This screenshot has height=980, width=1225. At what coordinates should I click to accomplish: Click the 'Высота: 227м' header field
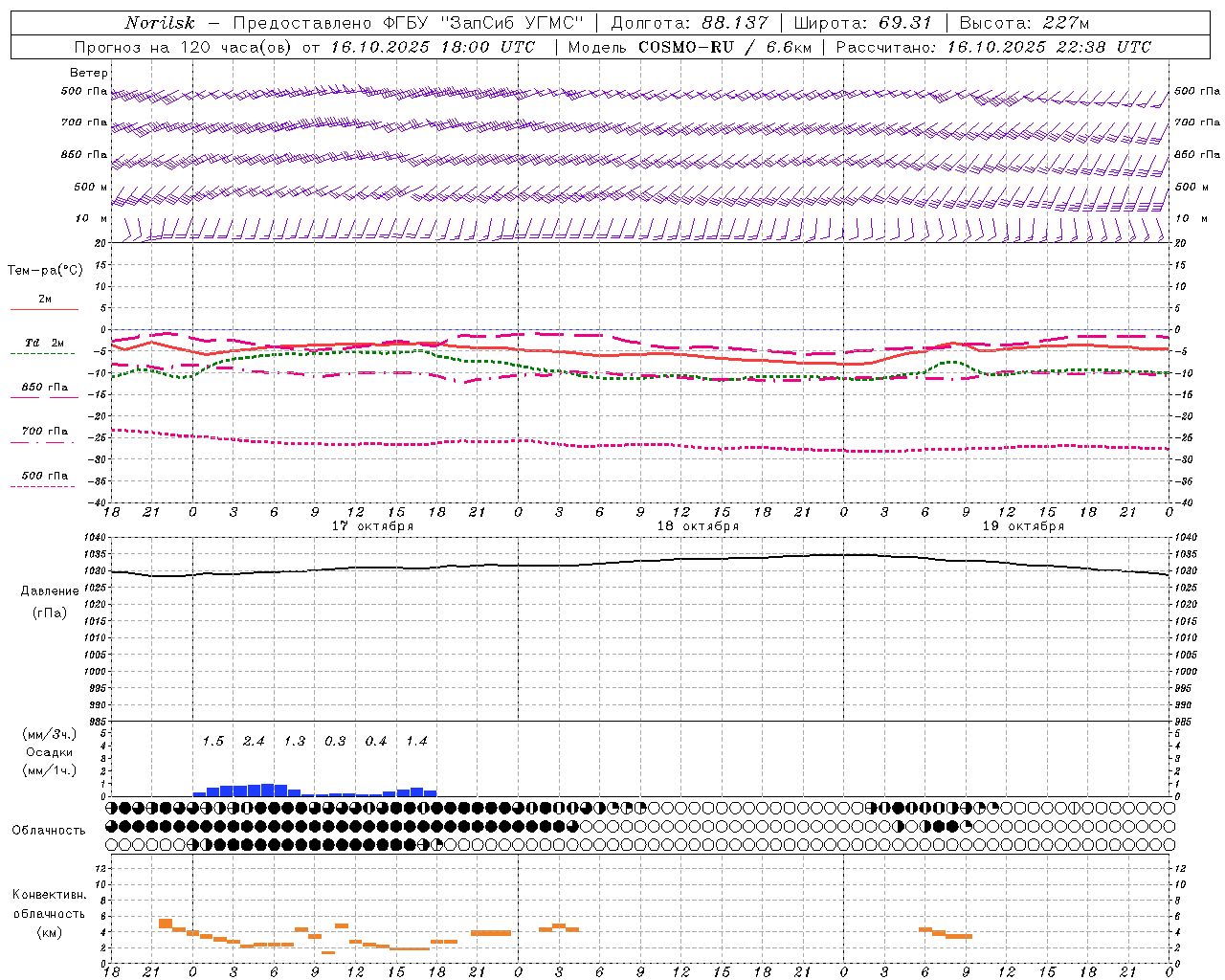[1024, 23]
